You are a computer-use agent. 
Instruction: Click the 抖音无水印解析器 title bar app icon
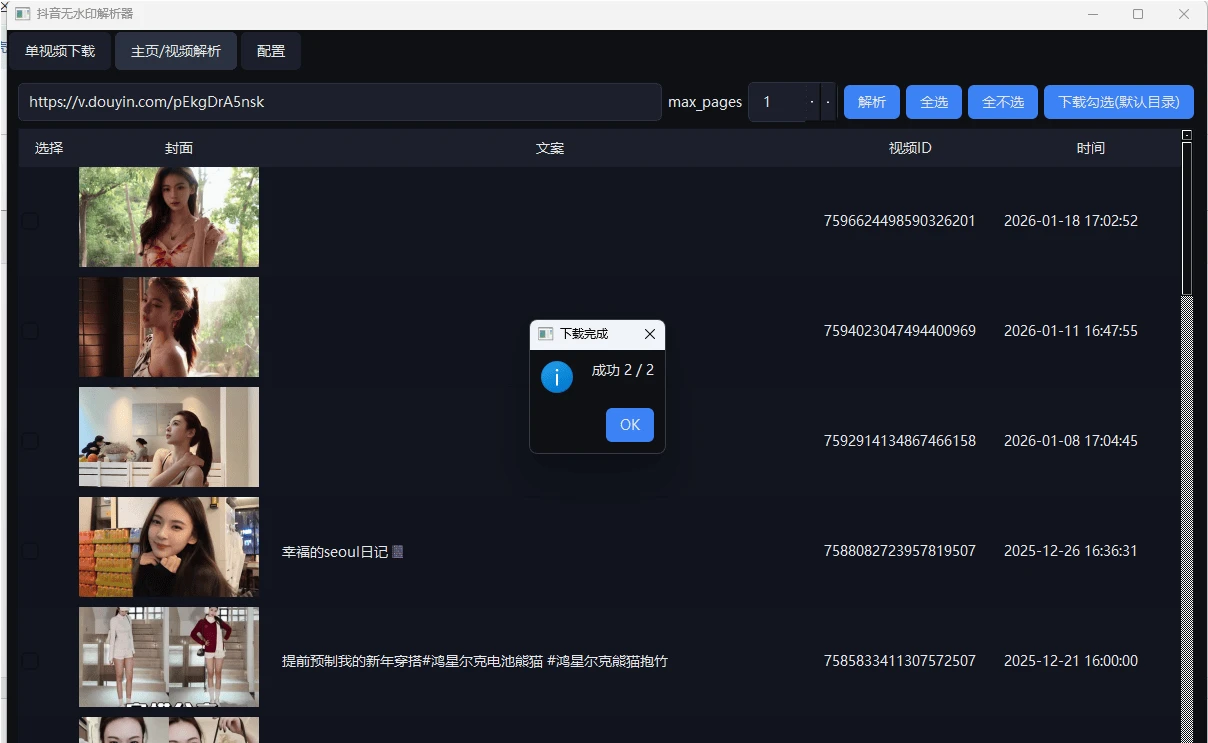pyautogui.click(x=22, y=14)
